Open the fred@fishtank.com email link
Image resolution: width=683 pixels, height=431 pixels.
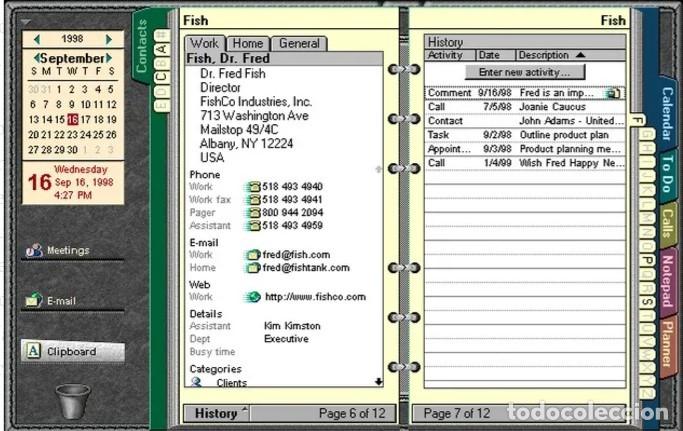[x=306, y=268]
